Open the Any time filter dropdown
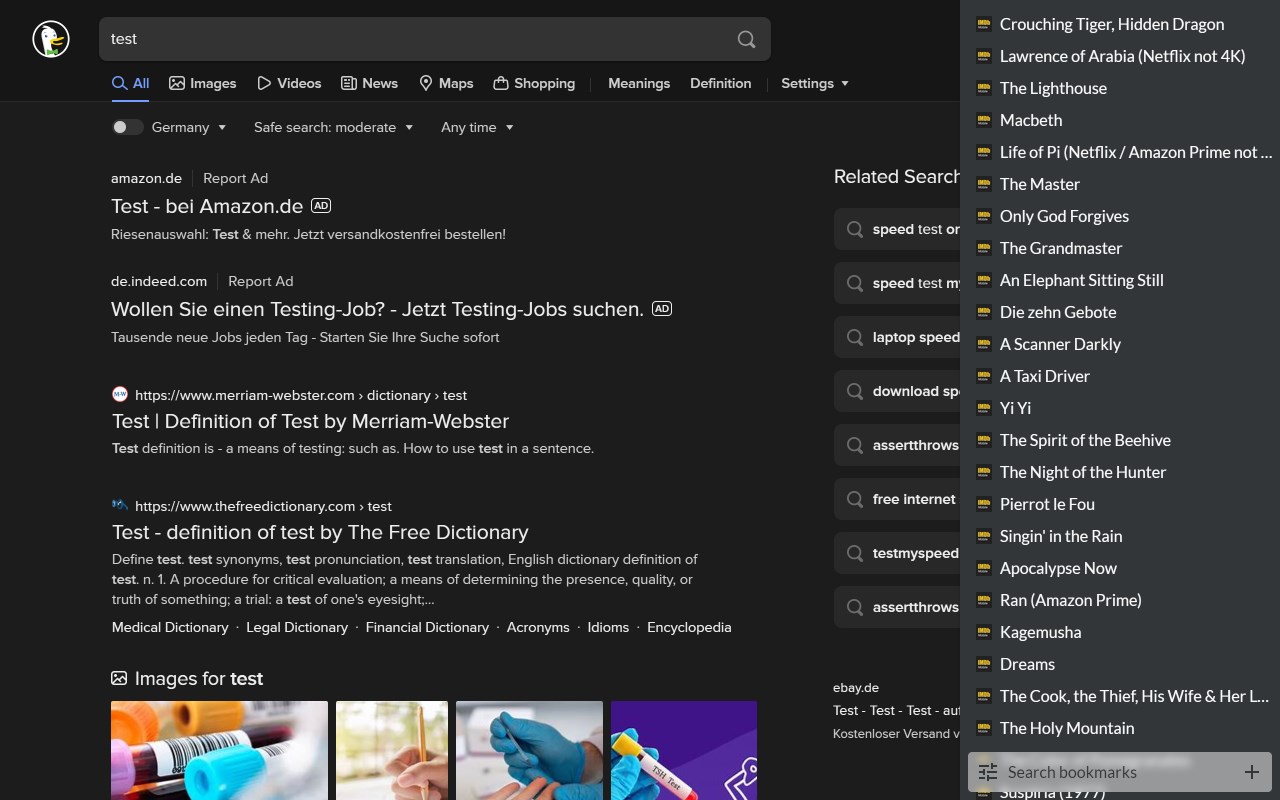 (x=477, y=127)
